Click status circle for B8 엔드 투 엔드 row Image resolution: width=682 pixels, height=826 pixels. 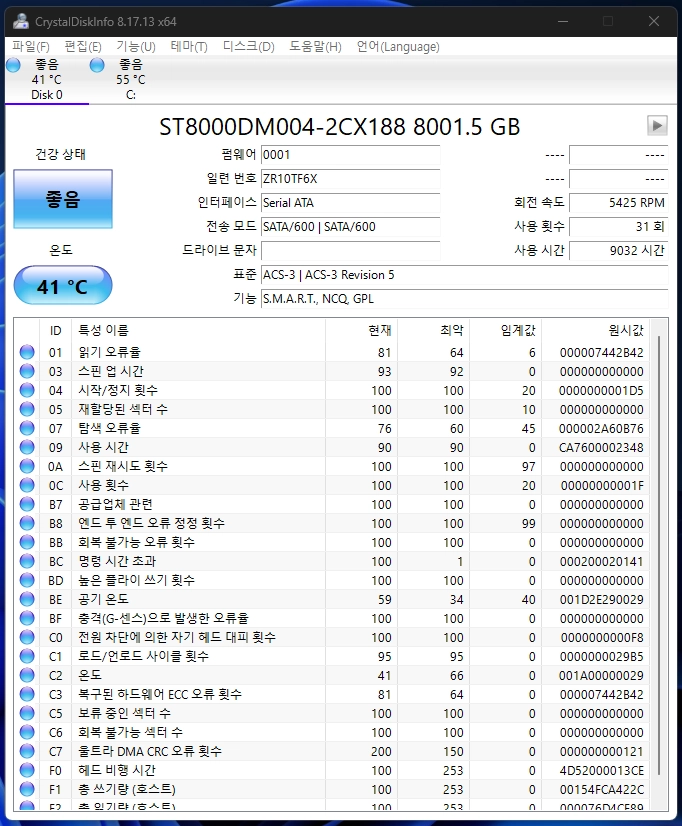pos(27,523)
